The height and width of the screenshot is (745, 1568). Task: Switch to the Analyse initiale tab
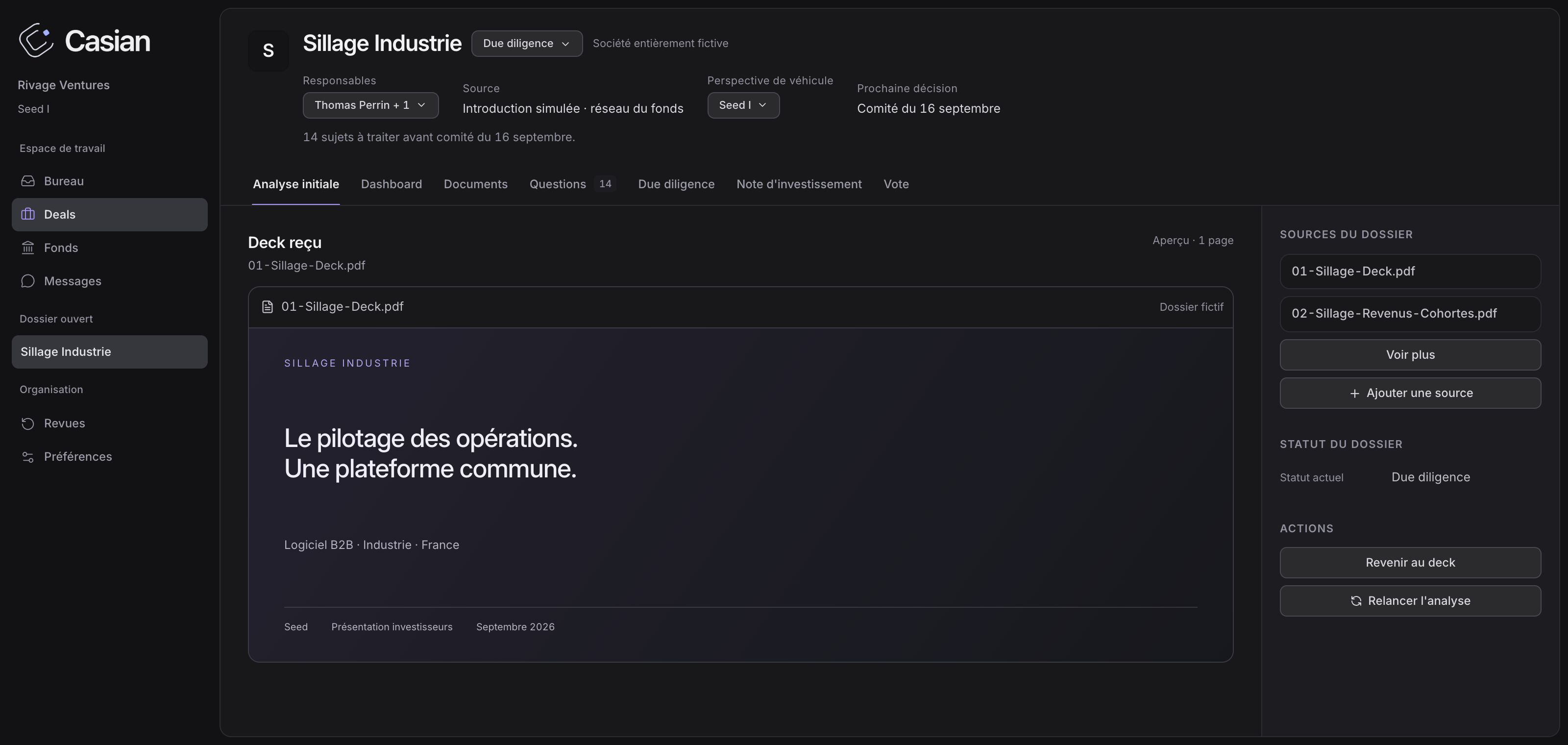point(296,184)
